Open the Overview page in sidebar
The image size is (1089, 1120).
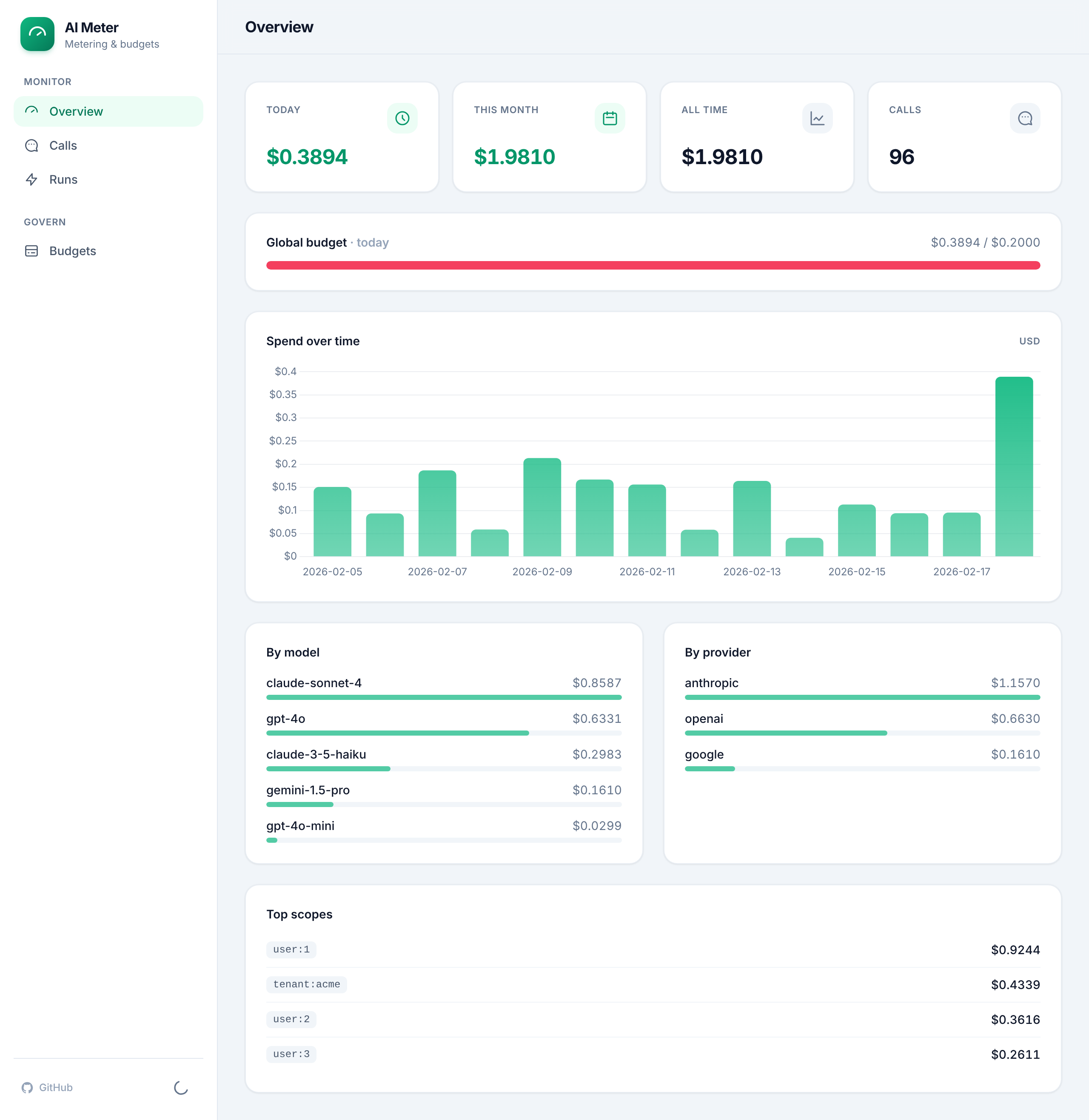point(108,111)
